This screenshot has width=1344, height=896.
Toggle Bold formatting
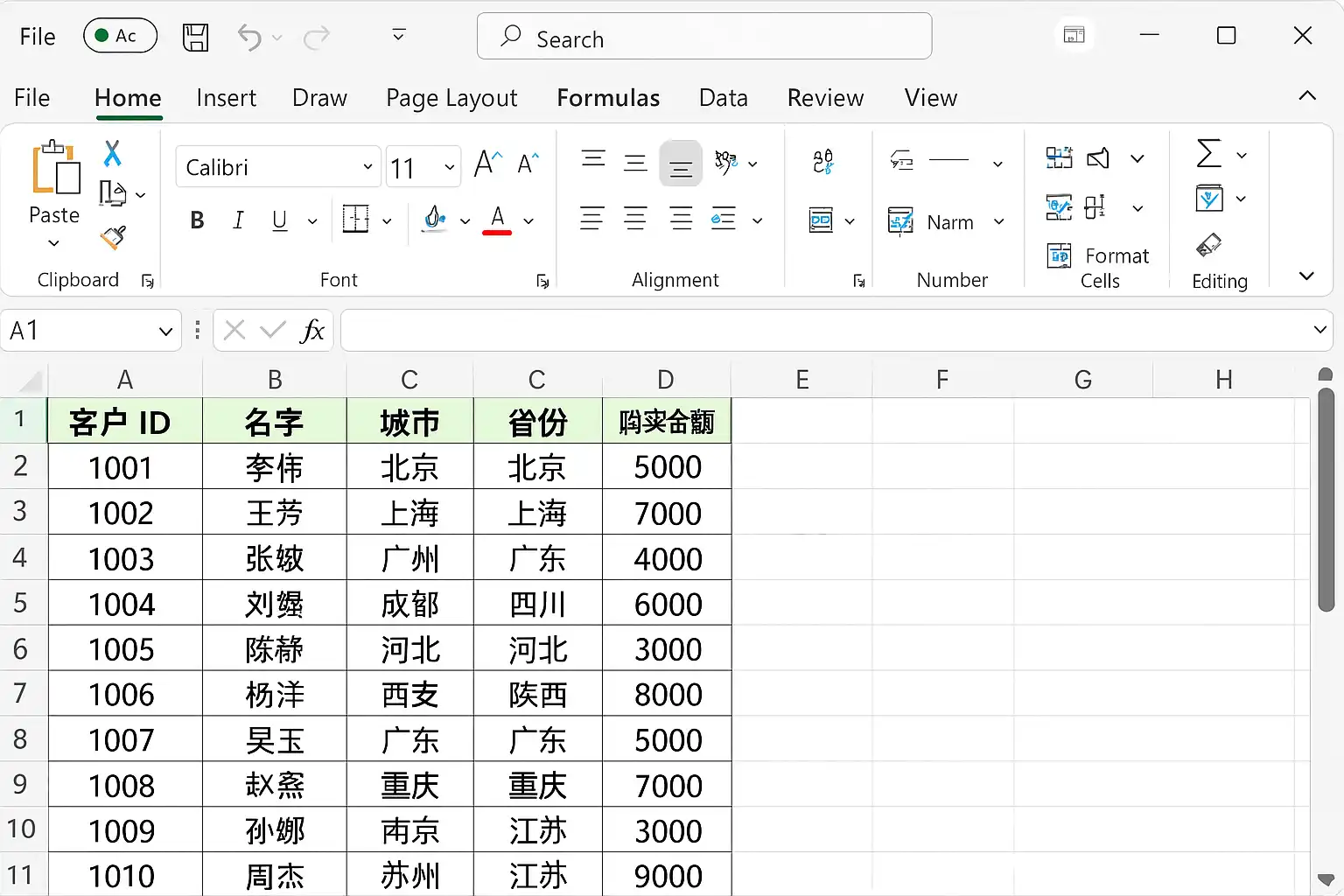tap(198, 220)
